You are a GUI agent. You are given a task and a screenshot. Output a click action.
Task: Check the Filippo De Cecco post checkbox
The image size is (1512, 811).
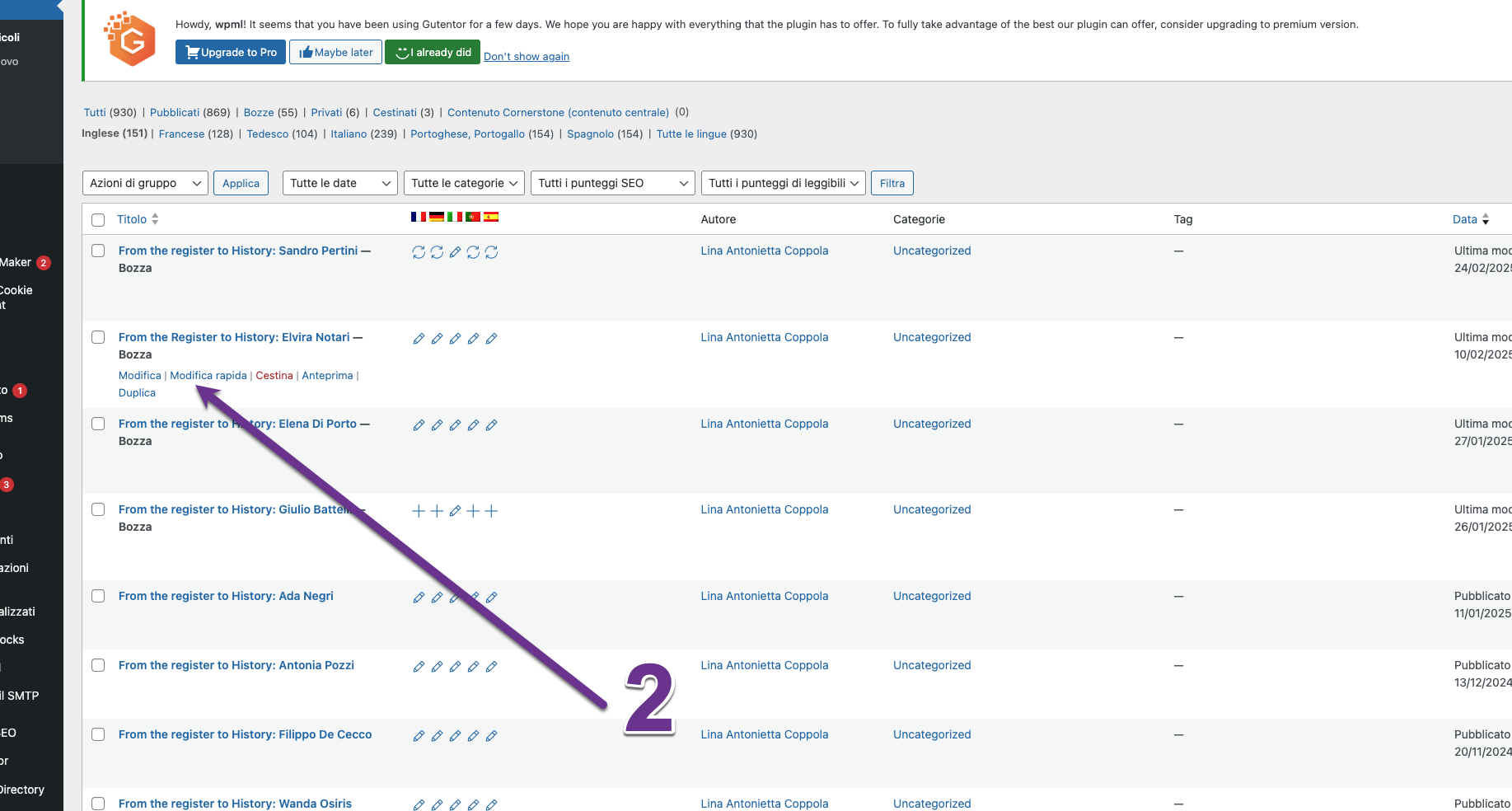tap(98, 734)
